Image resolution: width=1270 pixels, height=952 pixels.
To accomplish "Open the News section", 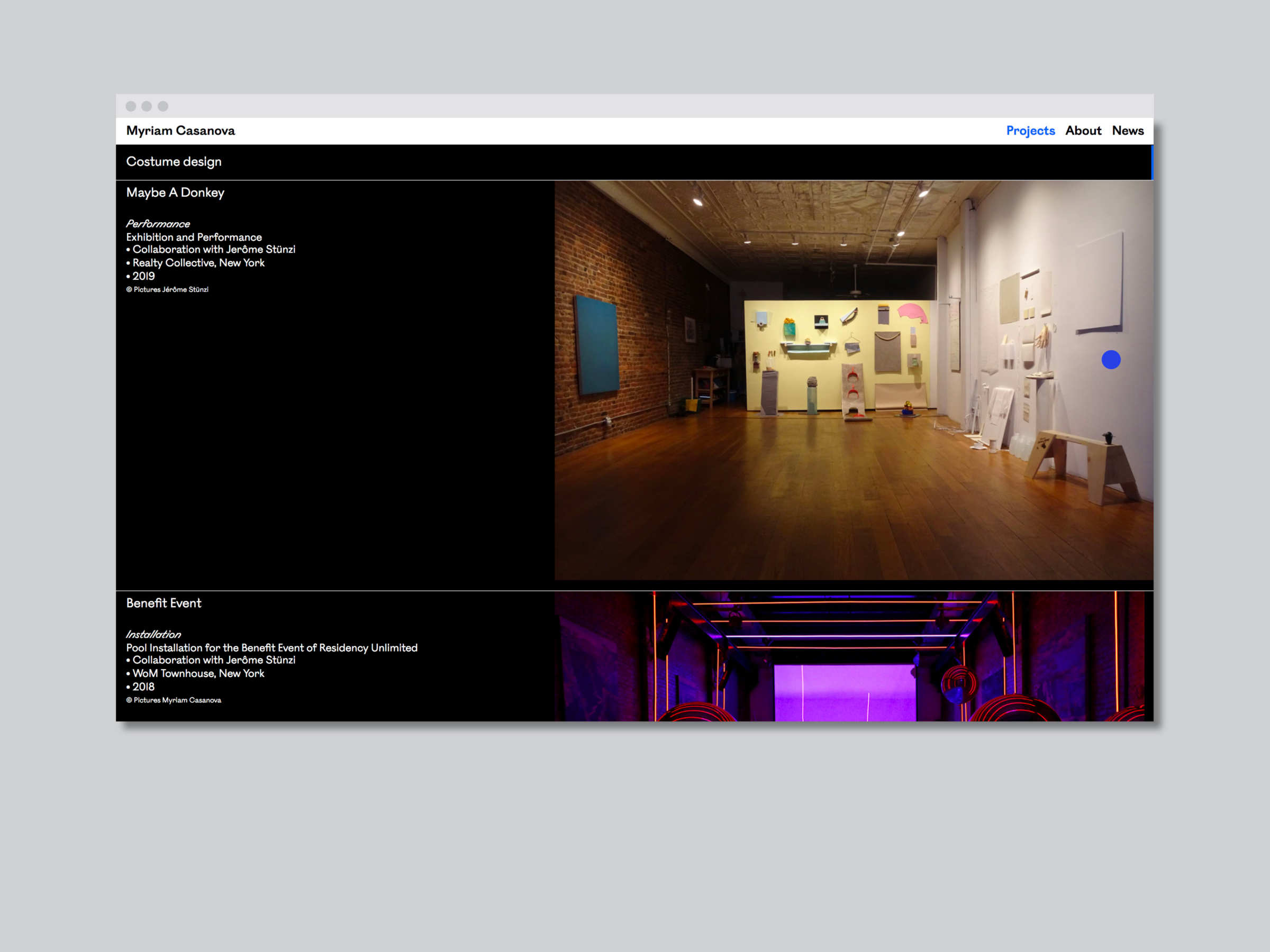I will [1128, 131].
